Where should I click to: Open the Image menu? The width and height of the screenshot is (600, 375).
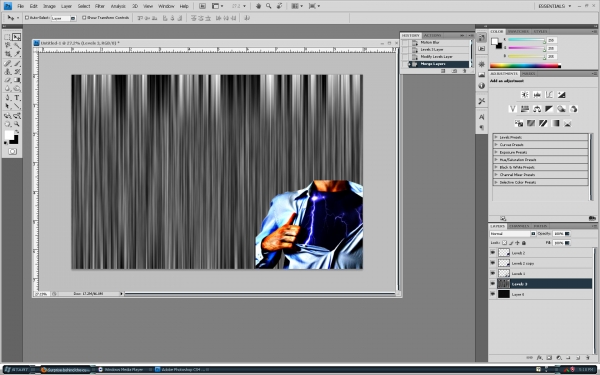coord(49,6)
